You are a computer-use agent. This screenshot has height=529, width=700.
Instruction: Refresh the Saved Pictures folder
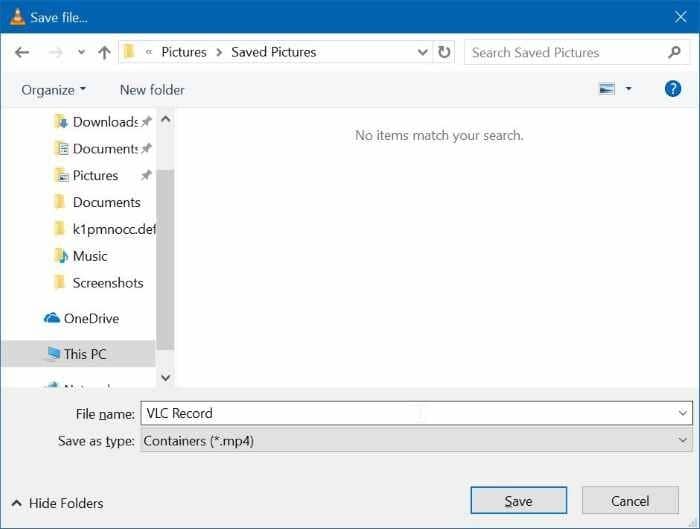[x=444, y=52]
